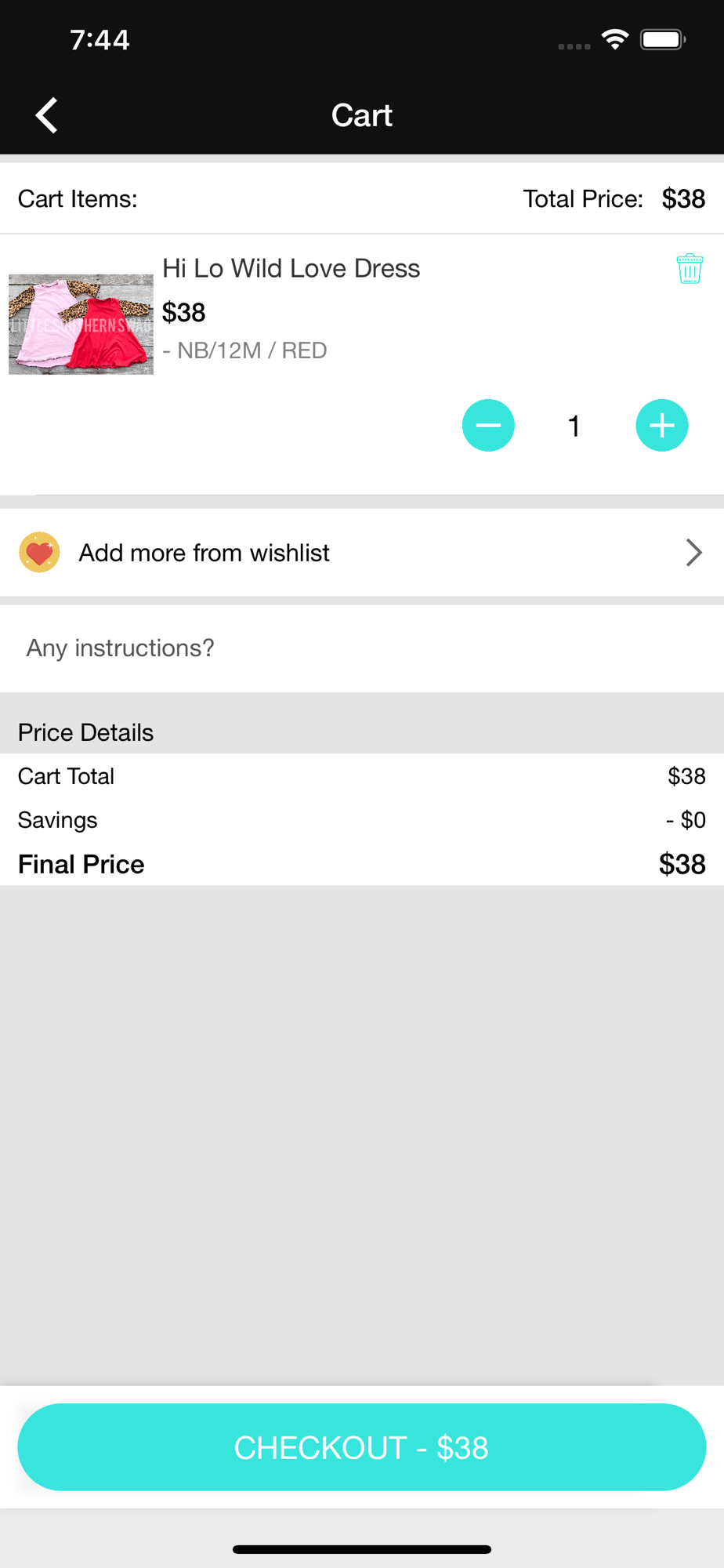Tap the Total Price $38 header value

(x=683, y=199)
